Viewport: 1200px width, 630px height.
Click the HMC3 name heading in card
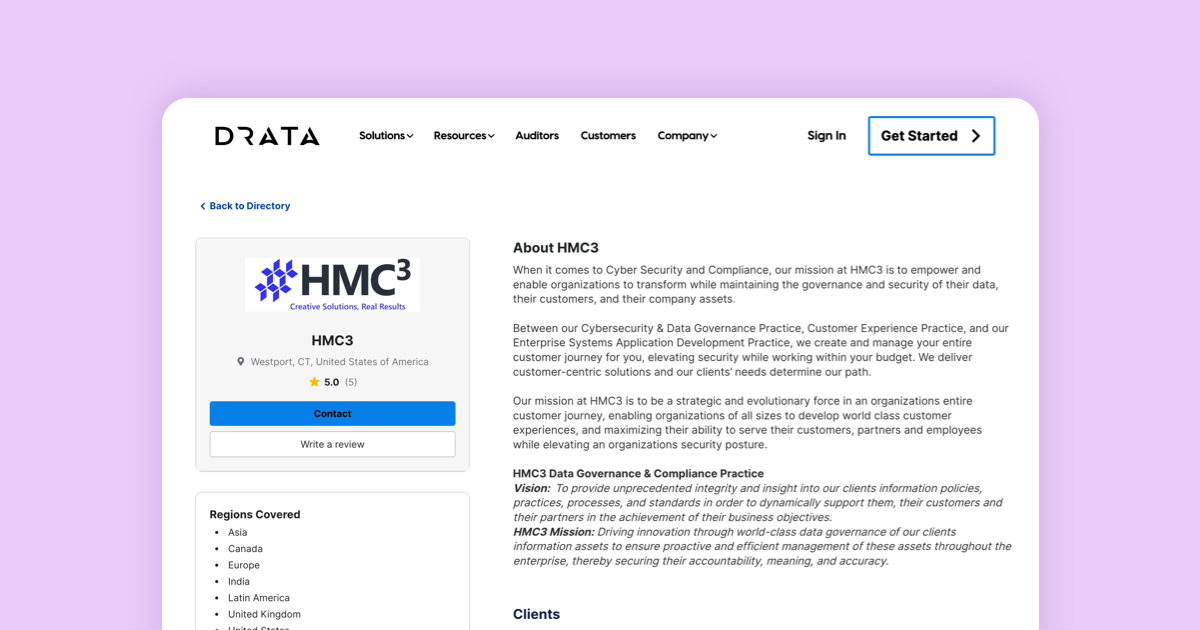click(332, 341)
